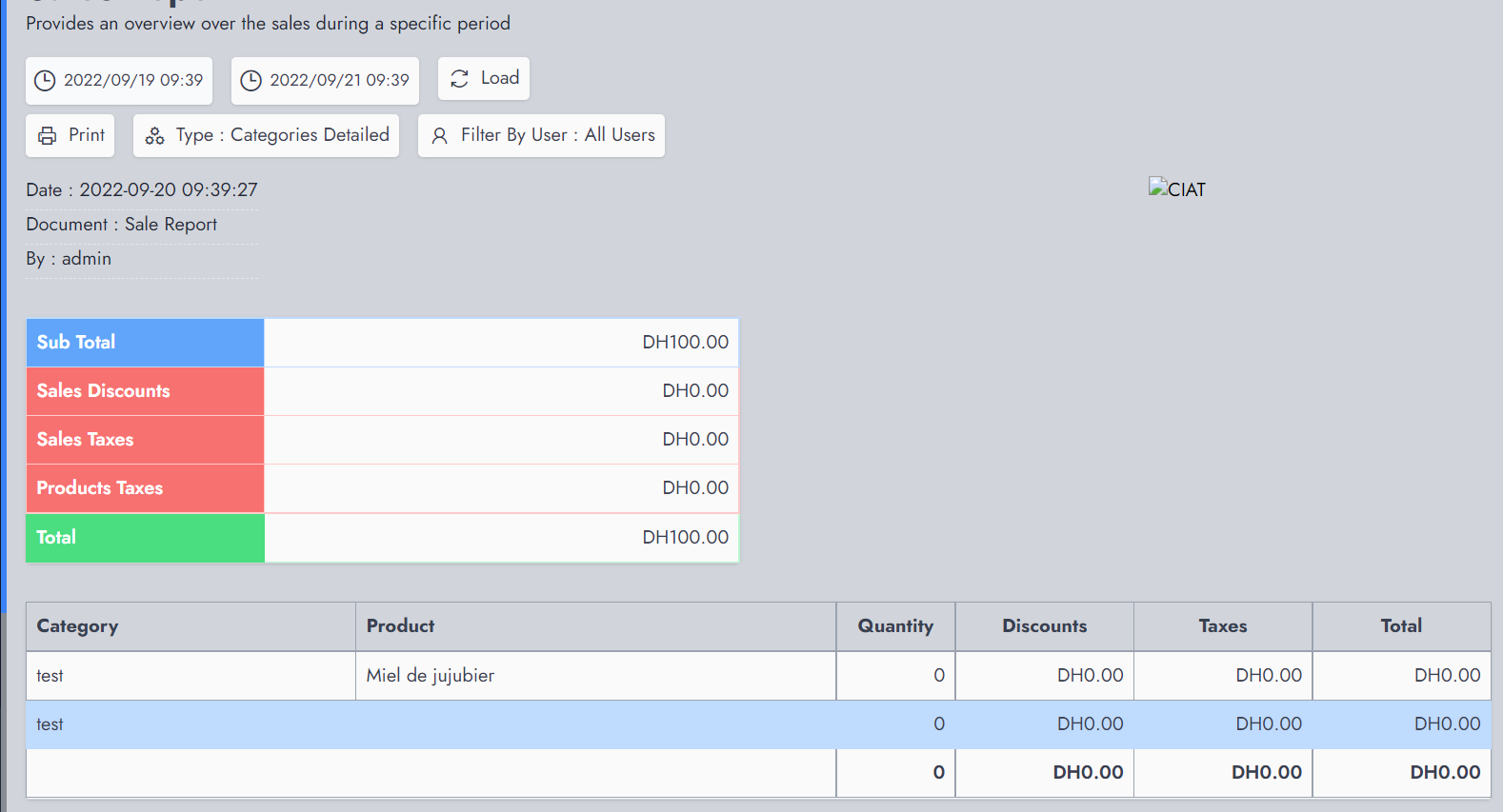Click the printer icon
Screen dimensions: 1503x812
coord(47,136)
